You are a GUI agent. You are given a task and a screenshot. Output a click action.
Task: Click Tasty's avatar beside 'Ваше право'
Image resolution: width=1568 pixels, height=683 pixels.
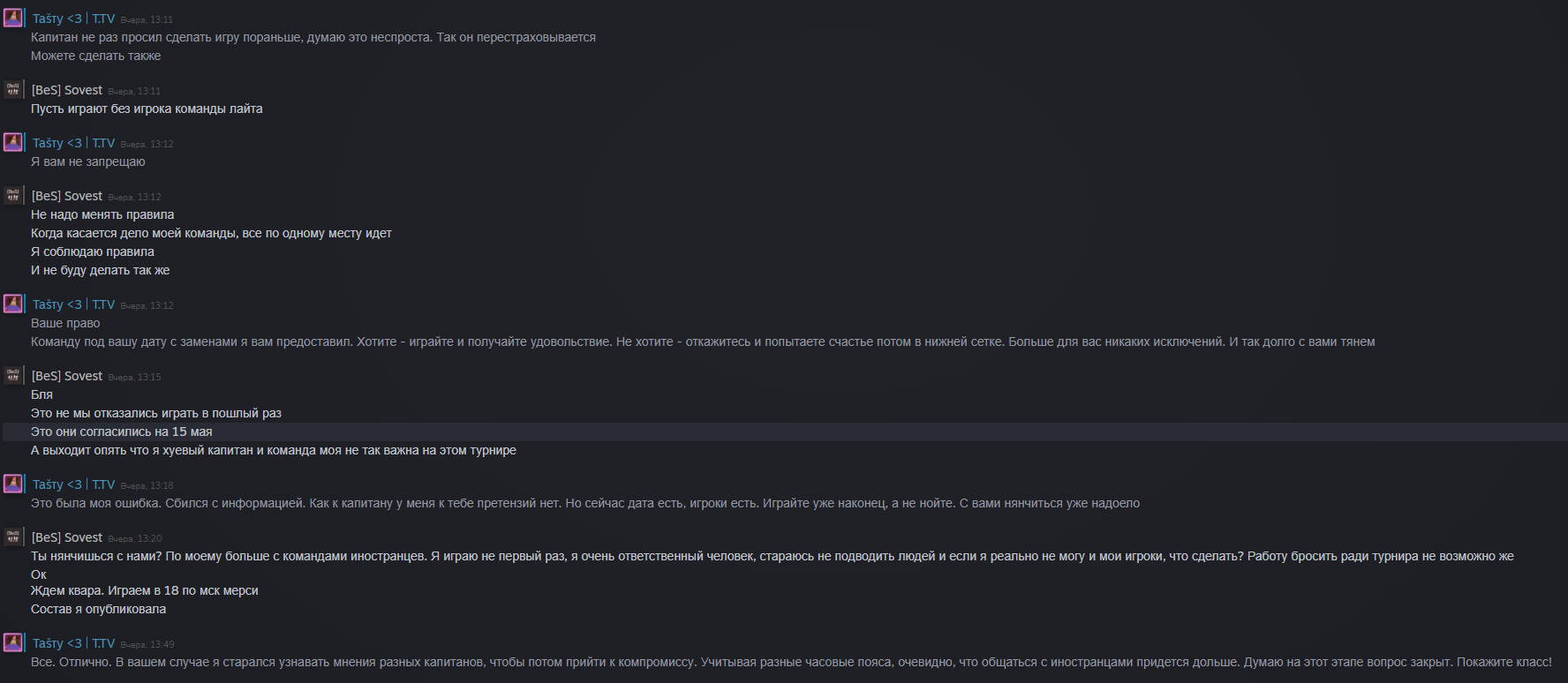click(x=13, y=304)
